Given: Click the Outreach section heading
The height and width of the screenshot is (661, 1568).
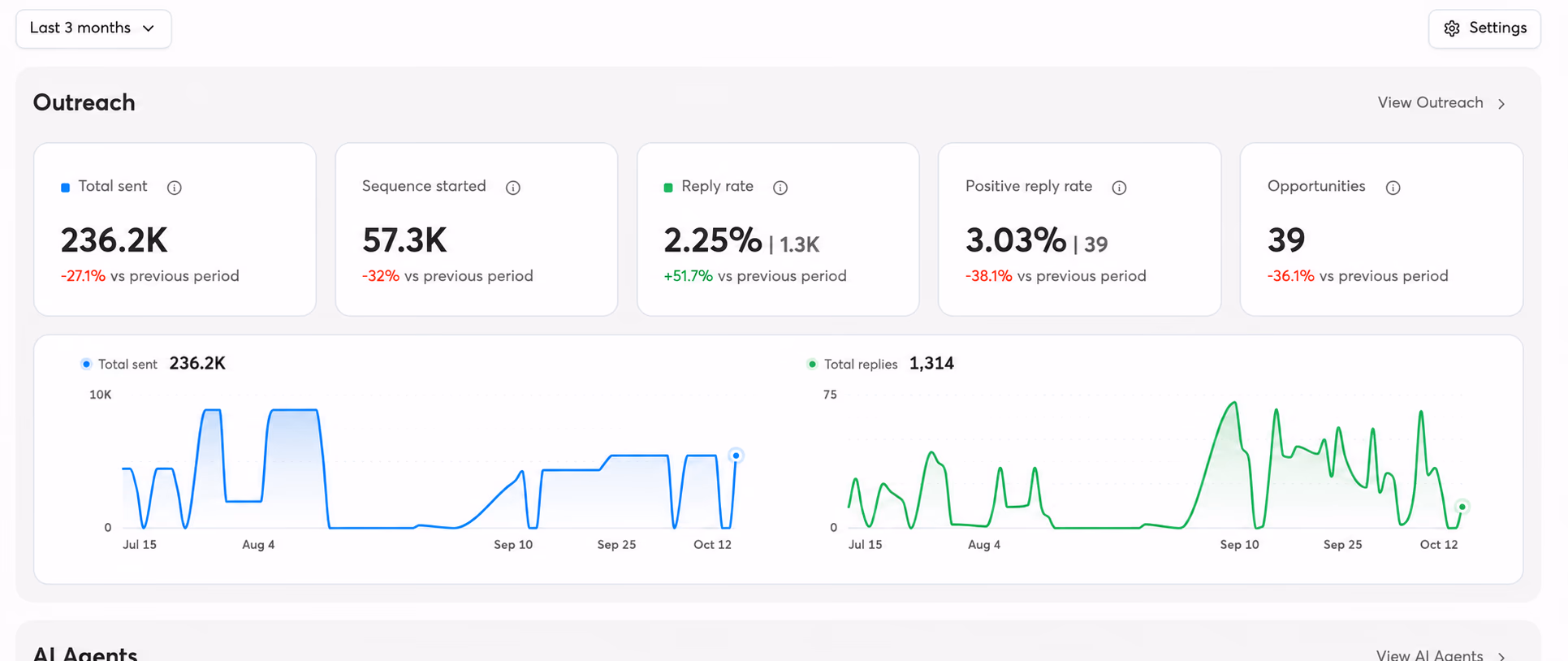Looking at the screenshot, I should point(84,103).
